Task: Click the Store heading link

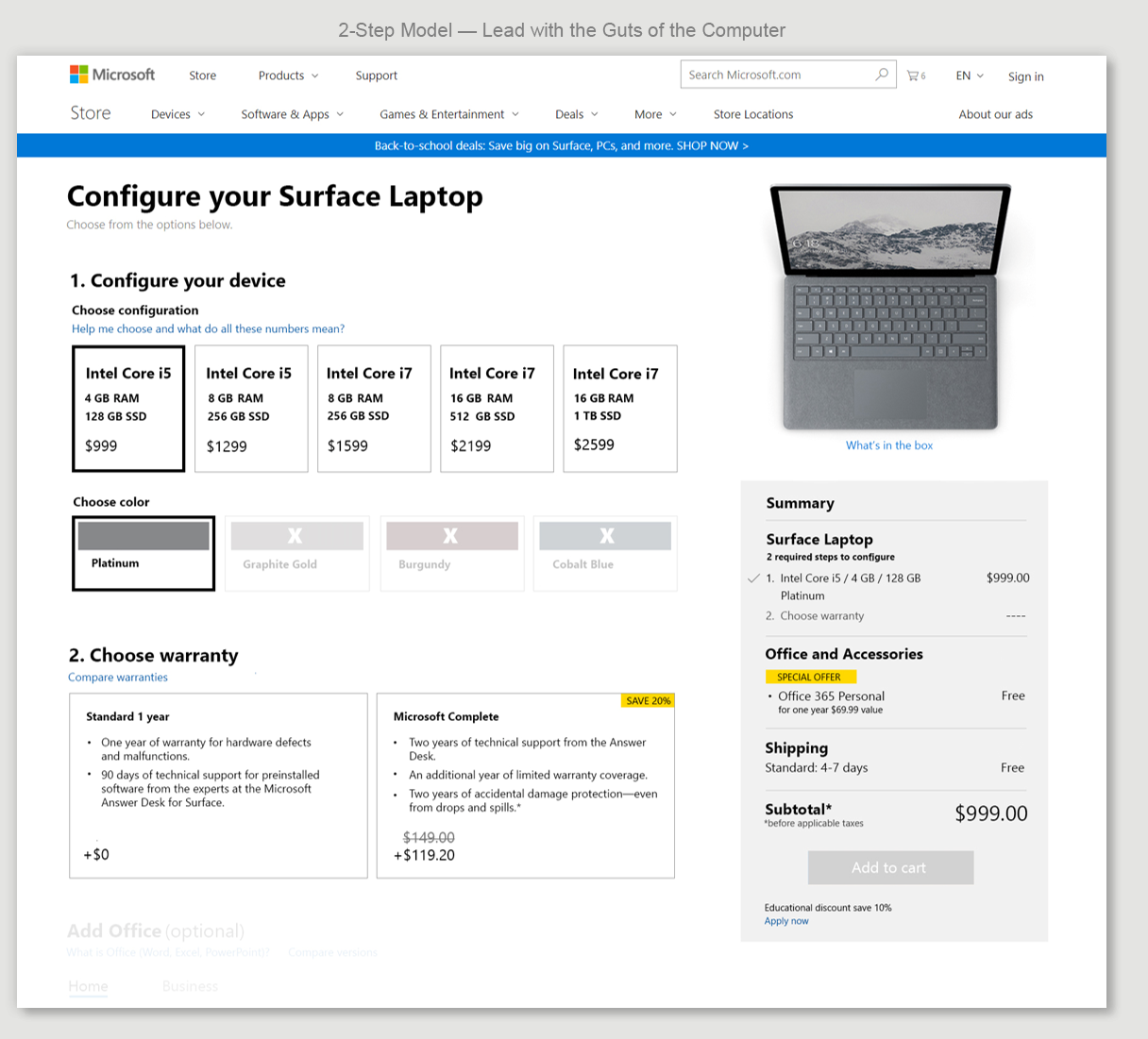Action: 91,113
